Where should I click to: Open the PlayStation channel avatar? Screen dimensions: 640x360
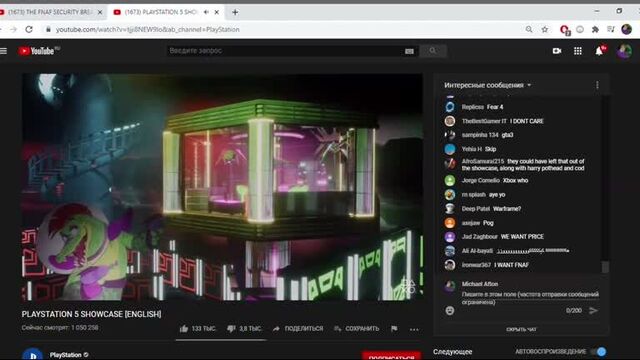point(33,354)
